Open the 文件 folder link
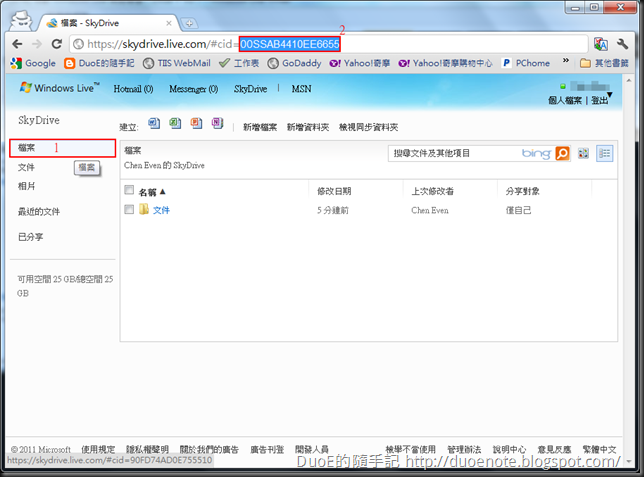 pyautogui.click(x=161, y=210)
